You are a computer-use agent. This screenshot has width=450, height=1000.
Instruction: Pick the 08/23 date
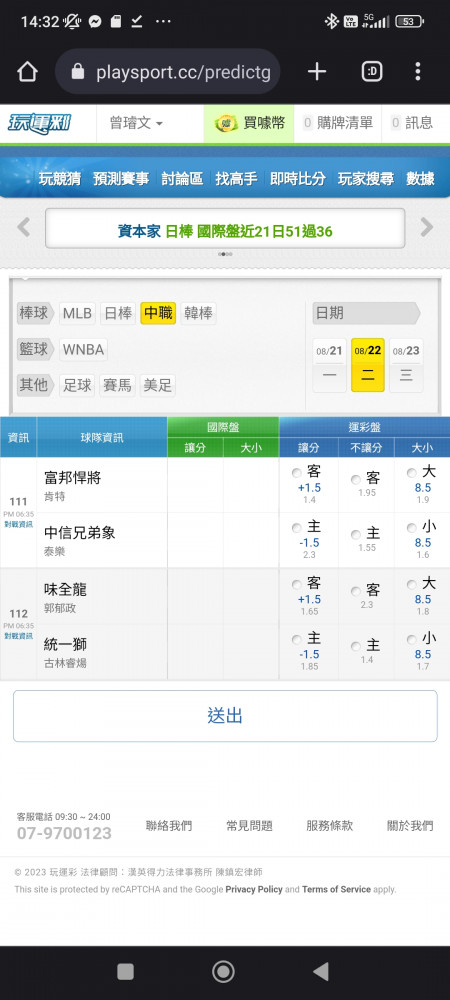pos(406,365)
